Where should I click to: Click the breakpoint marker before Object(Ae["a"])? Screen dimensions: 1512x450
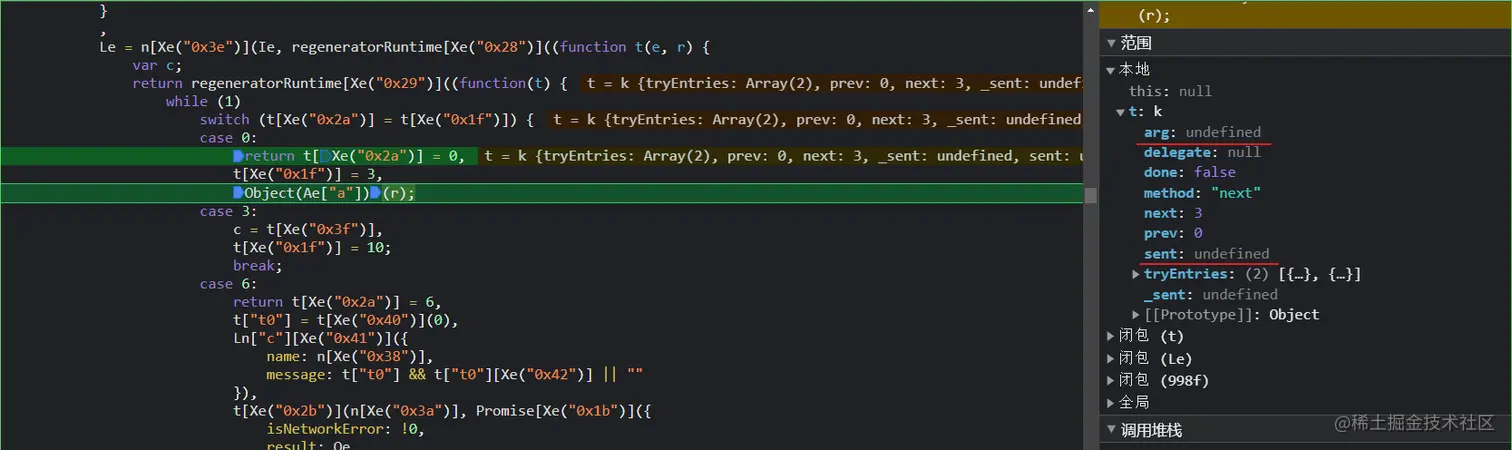point(238,193)
